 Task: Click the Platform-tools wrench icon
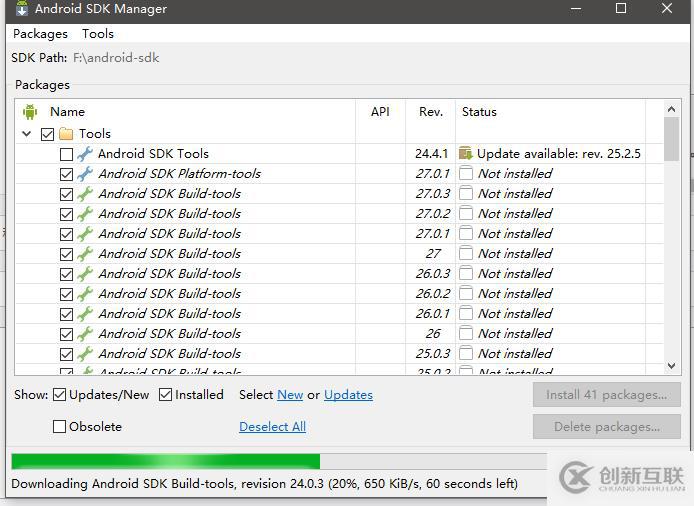point(85,174)
